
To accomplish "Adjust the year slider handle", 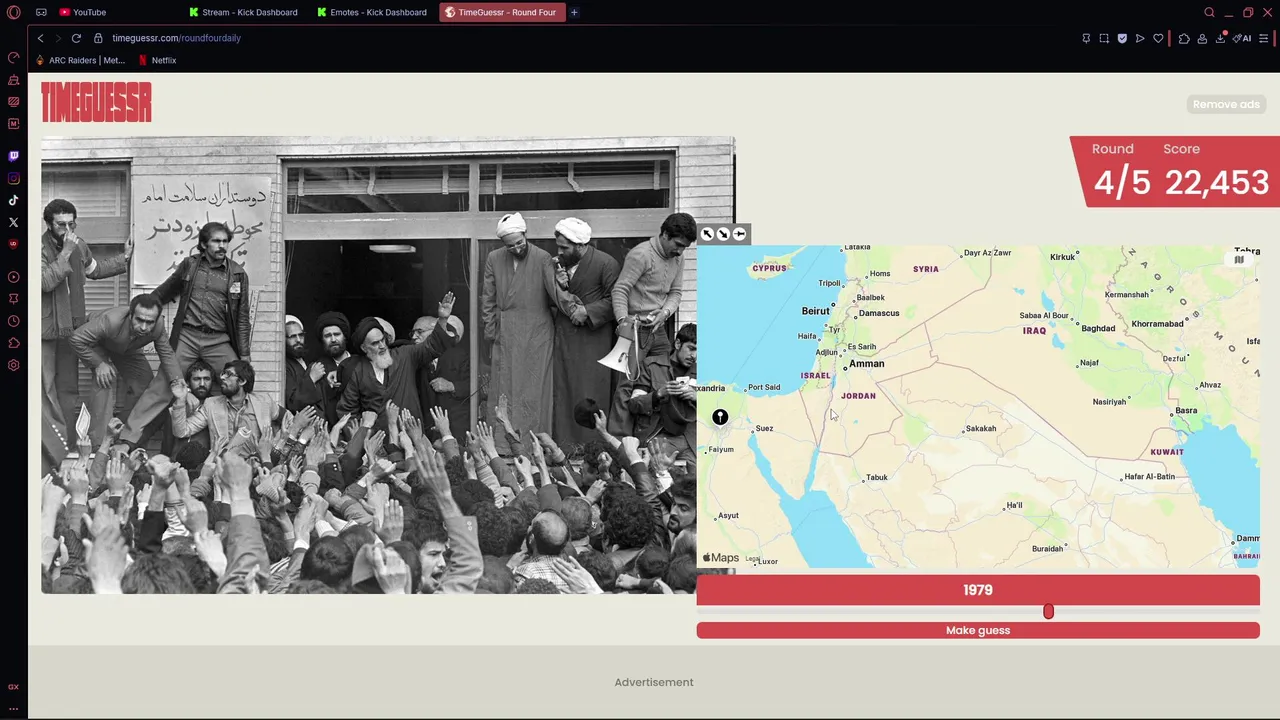I will click(x=1048, y=611).
